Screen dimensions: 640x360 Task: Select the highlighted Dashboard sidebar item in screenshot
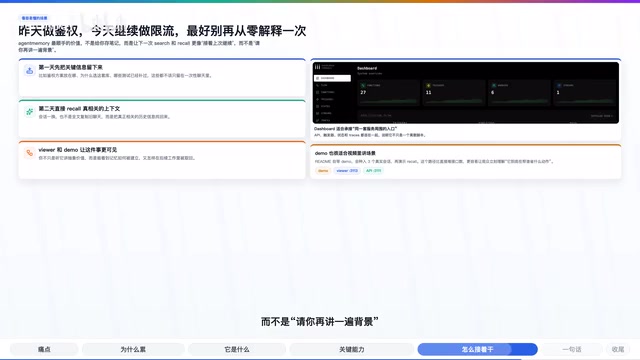(332, 78)
